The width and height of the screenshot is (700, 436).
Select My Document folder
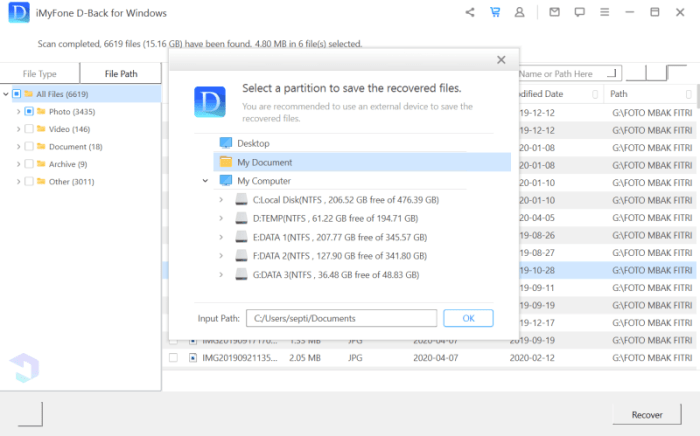pyautogui.click(x=362, y=162)
